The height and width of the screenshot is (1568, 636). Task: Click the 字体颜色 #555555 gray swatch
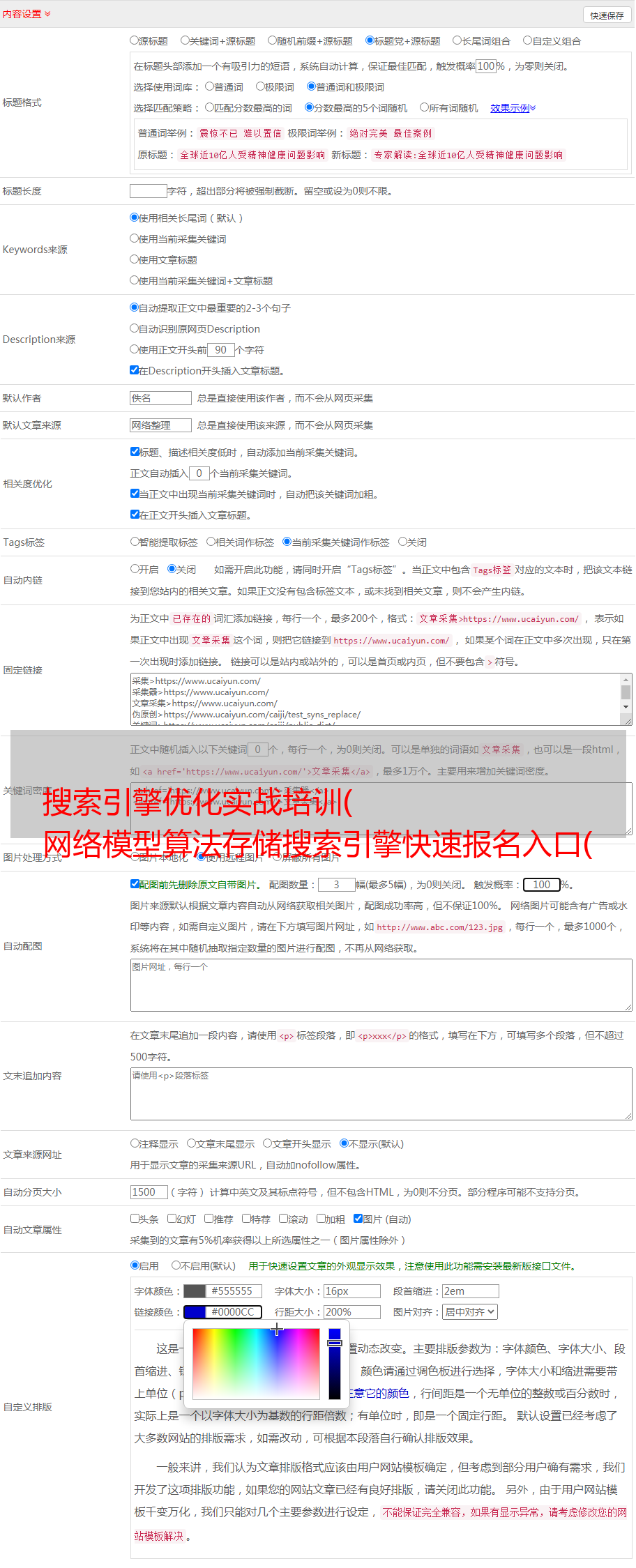coord(195,1291)
